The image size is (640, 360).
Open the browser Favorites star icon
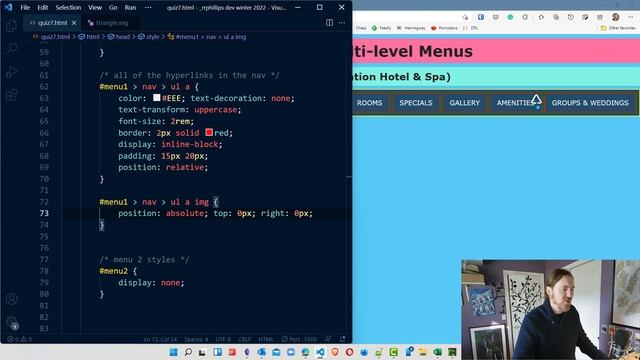541,17
